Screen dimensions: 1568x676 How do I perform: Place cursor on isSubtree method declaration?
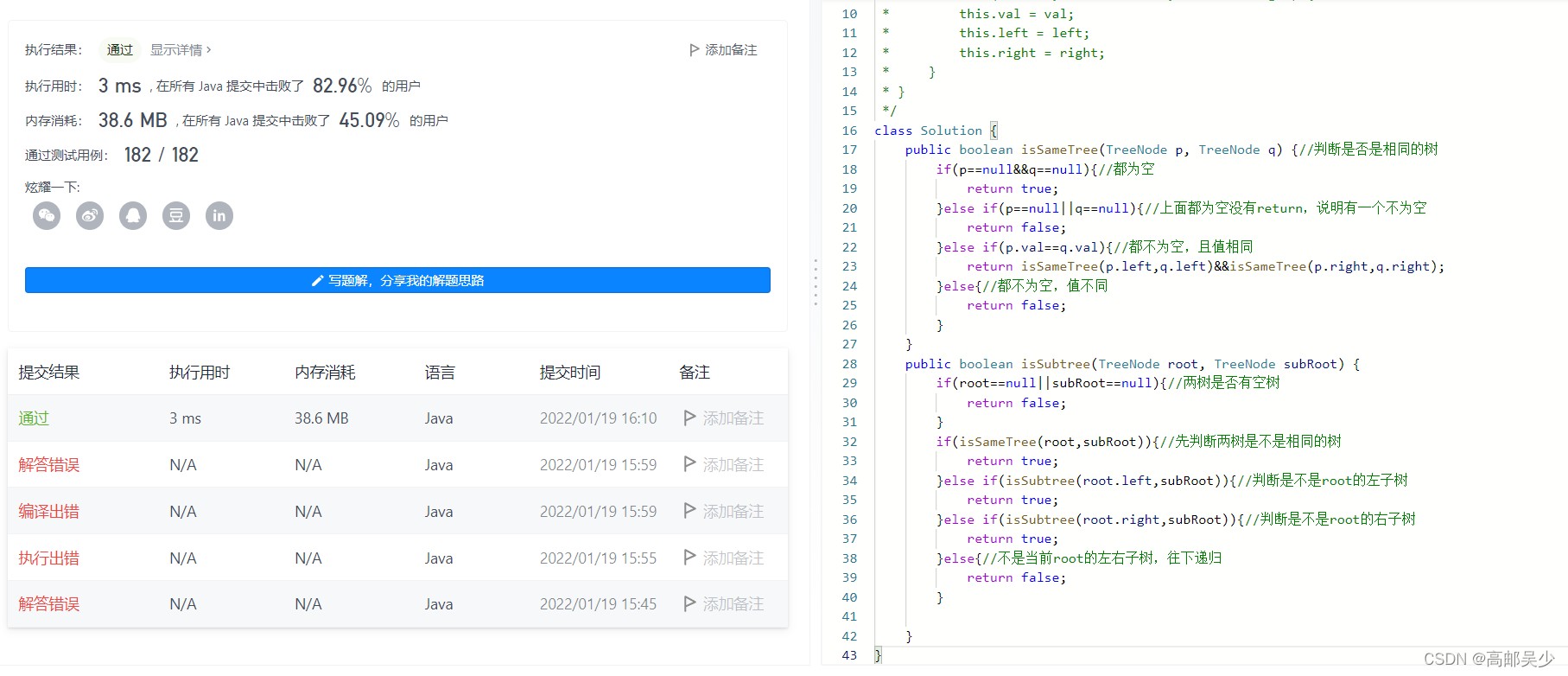tap(1133, 364)
